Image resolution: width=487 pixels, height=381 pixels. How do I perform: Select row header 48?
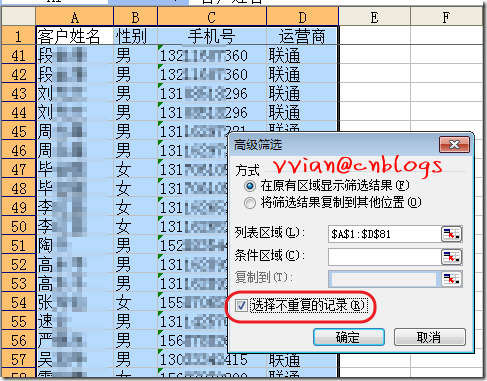coord(19,188)
